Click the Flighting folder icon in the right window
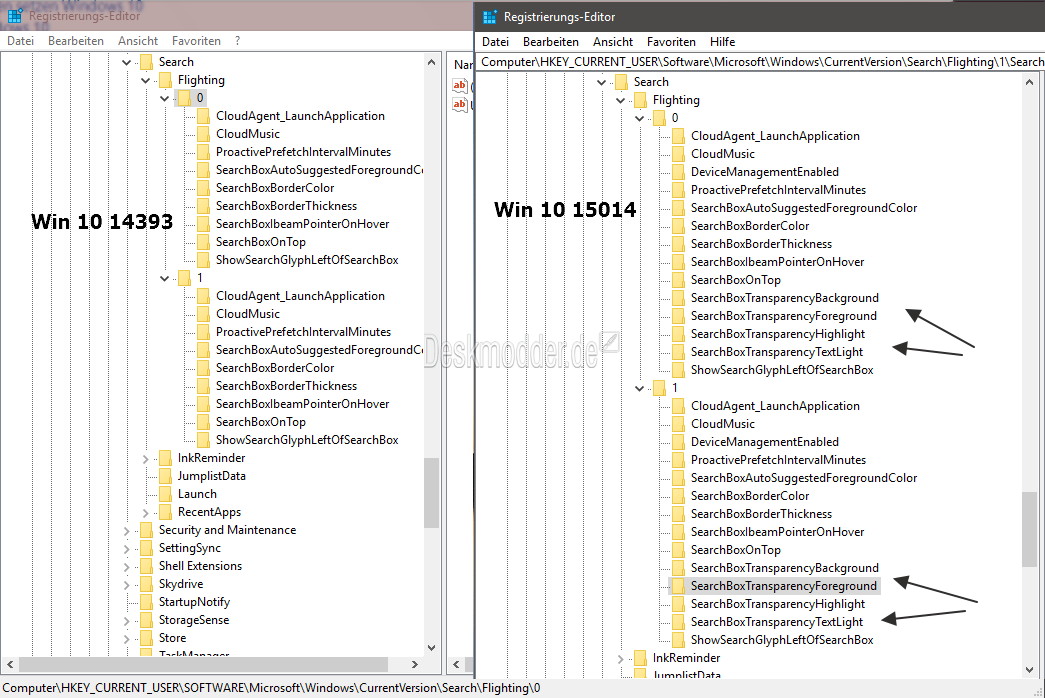Screen dimensions: 1045x698 click(x=640, y=100)
